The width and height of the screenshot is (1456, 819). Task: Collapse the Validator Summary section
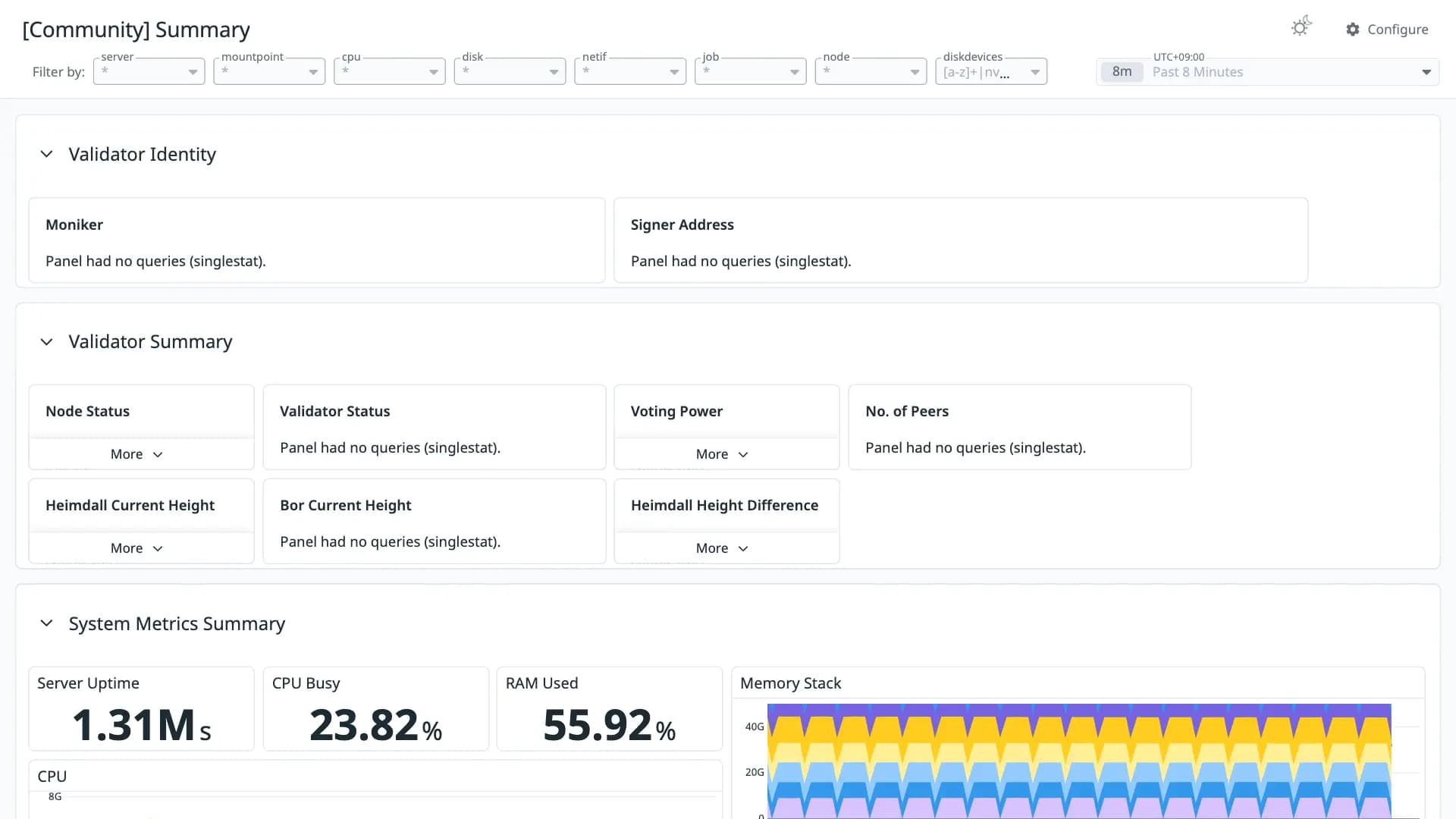(46, 342)
